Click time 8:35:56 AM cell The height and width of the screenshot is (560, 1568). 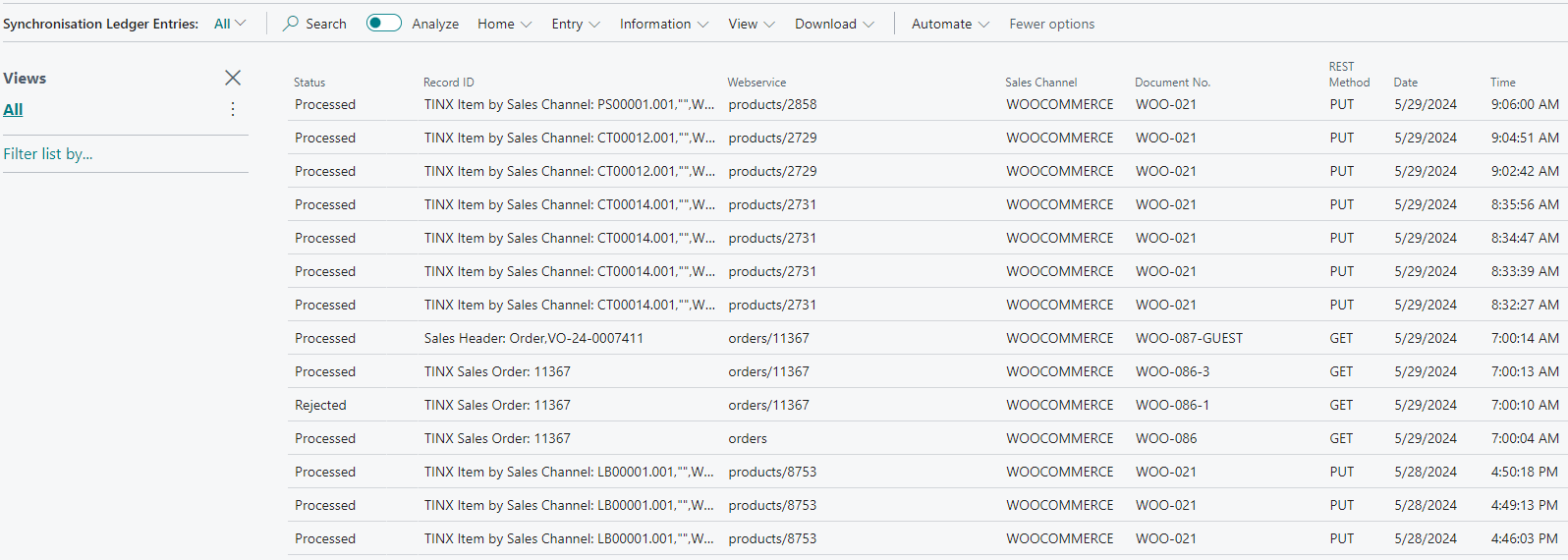coord(1525,204)
